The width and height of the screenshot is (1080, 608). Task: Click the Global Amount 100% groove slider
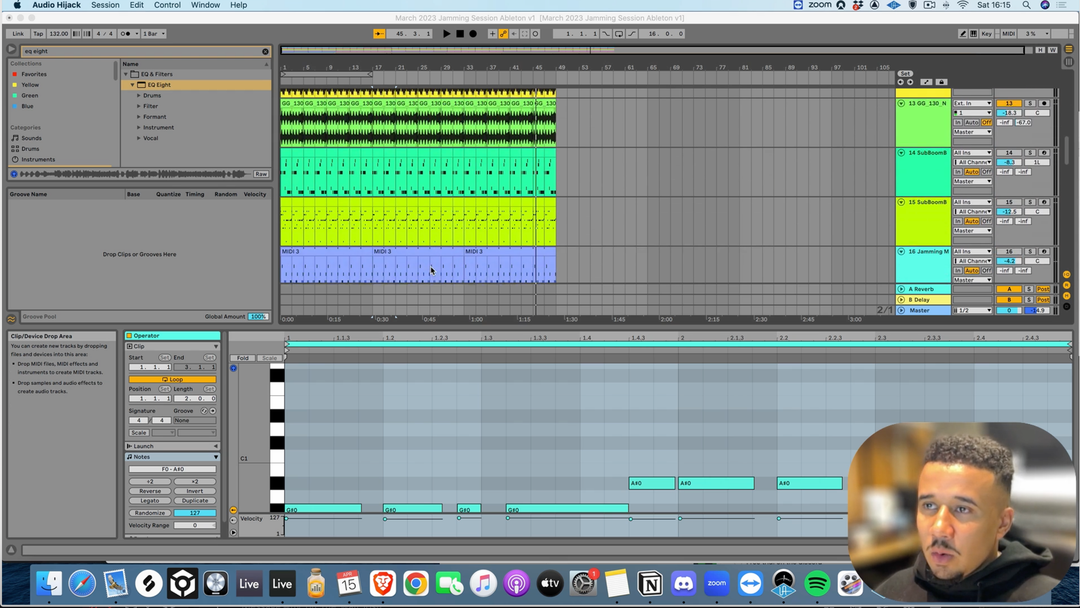[258, 317]
